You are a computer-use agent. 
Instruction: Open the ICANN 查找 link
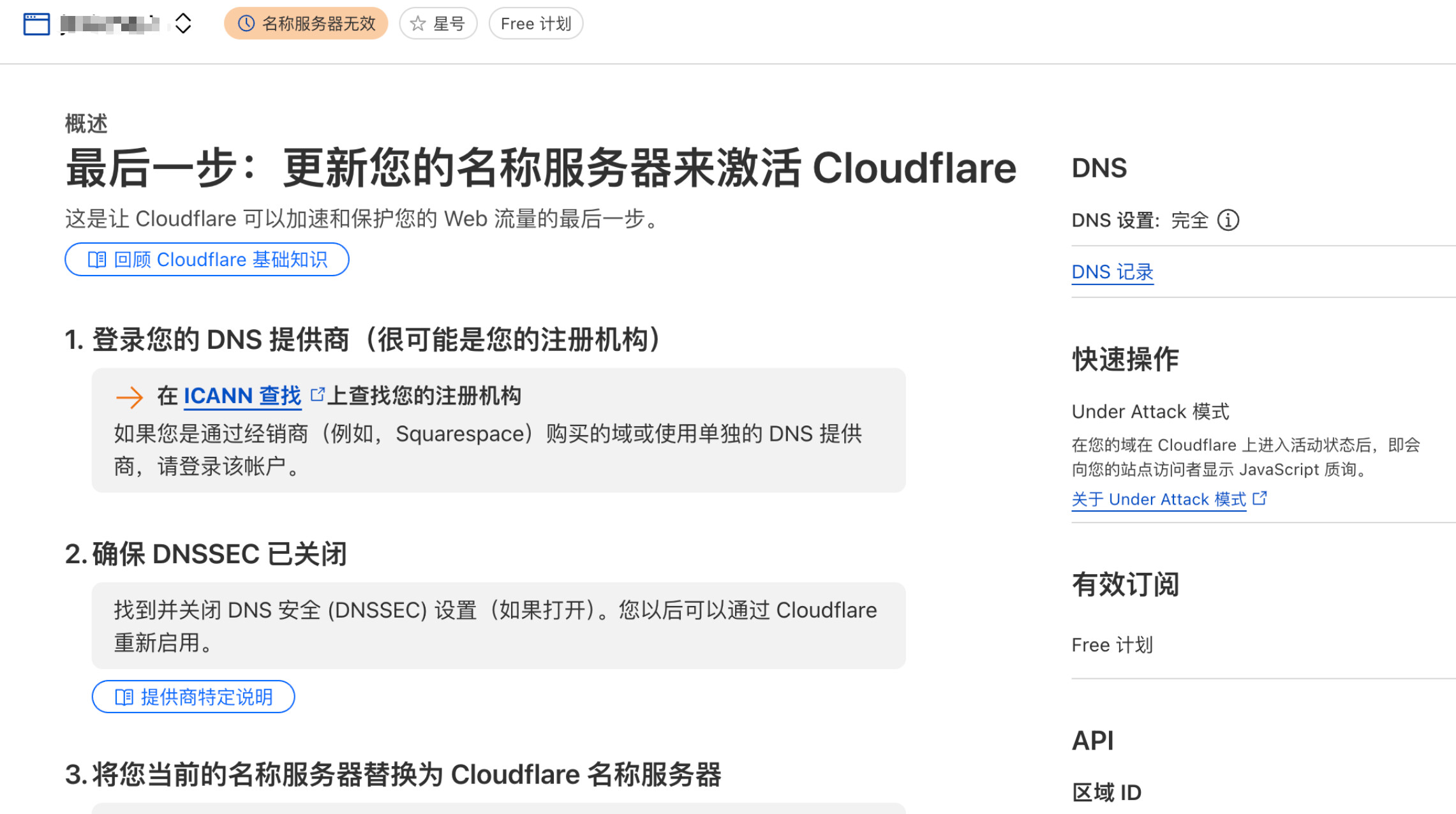click(x=242, y=396)
